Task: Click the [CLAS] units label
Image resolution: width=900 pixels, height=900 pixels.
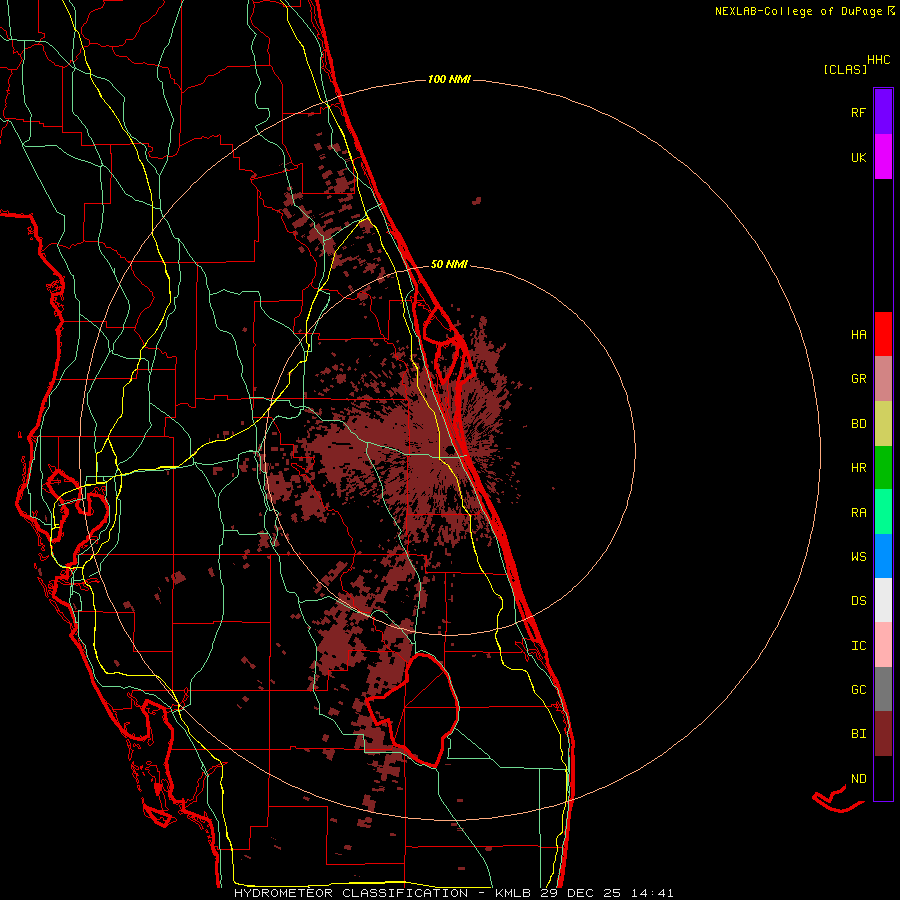Action: 845,70
